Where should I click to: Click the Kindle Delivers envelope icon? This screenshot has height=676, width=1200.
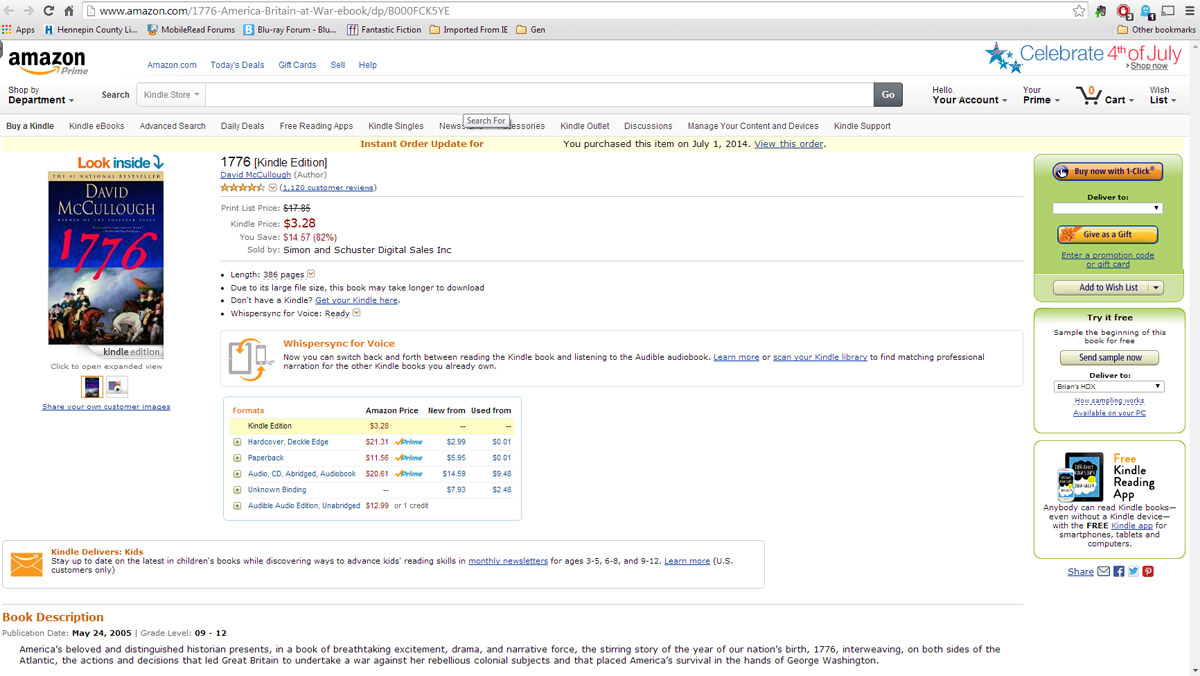[x=26, y=564]
